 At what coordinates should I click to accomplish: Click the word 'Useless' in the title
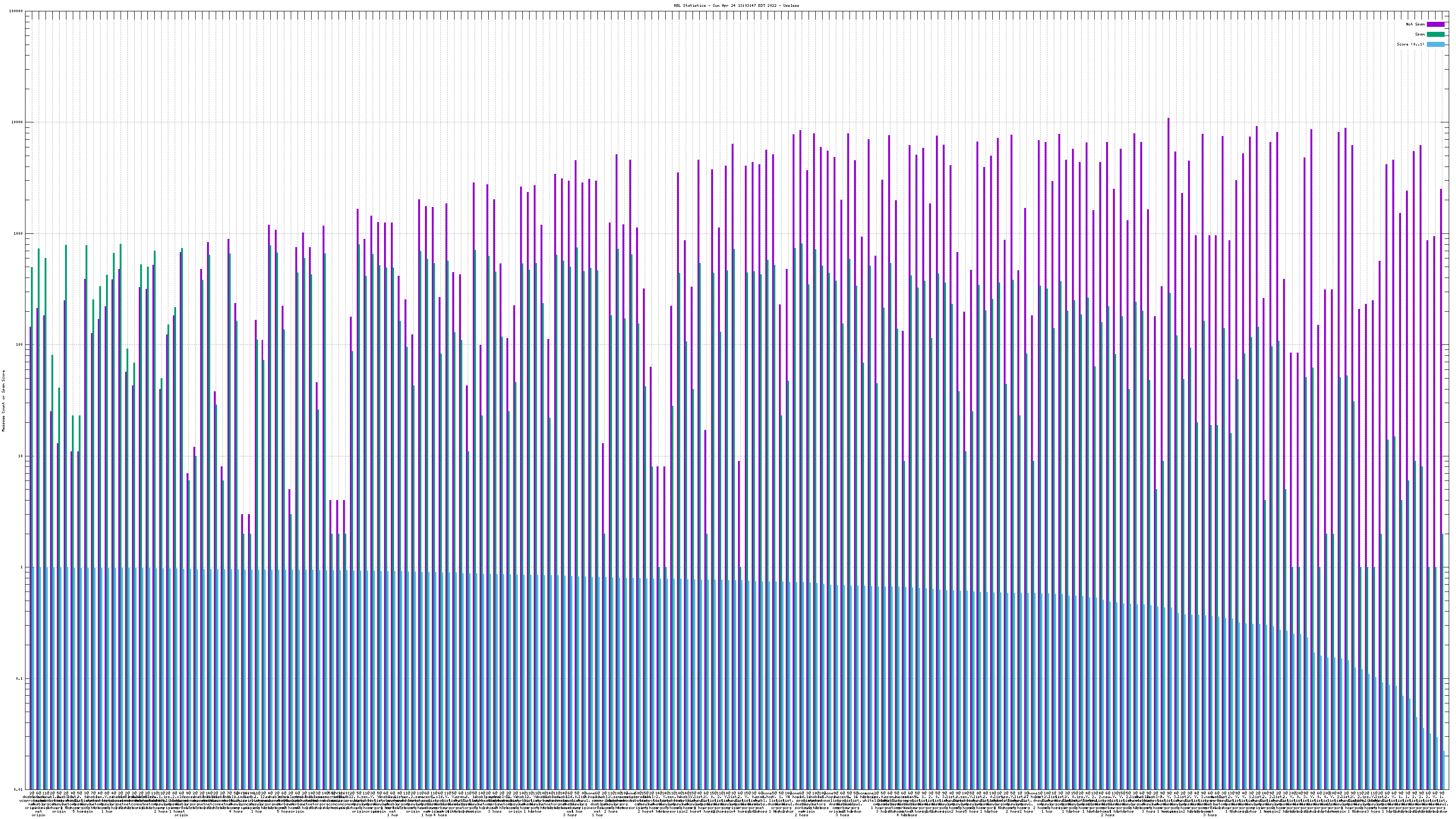click(x=791, y=5)
